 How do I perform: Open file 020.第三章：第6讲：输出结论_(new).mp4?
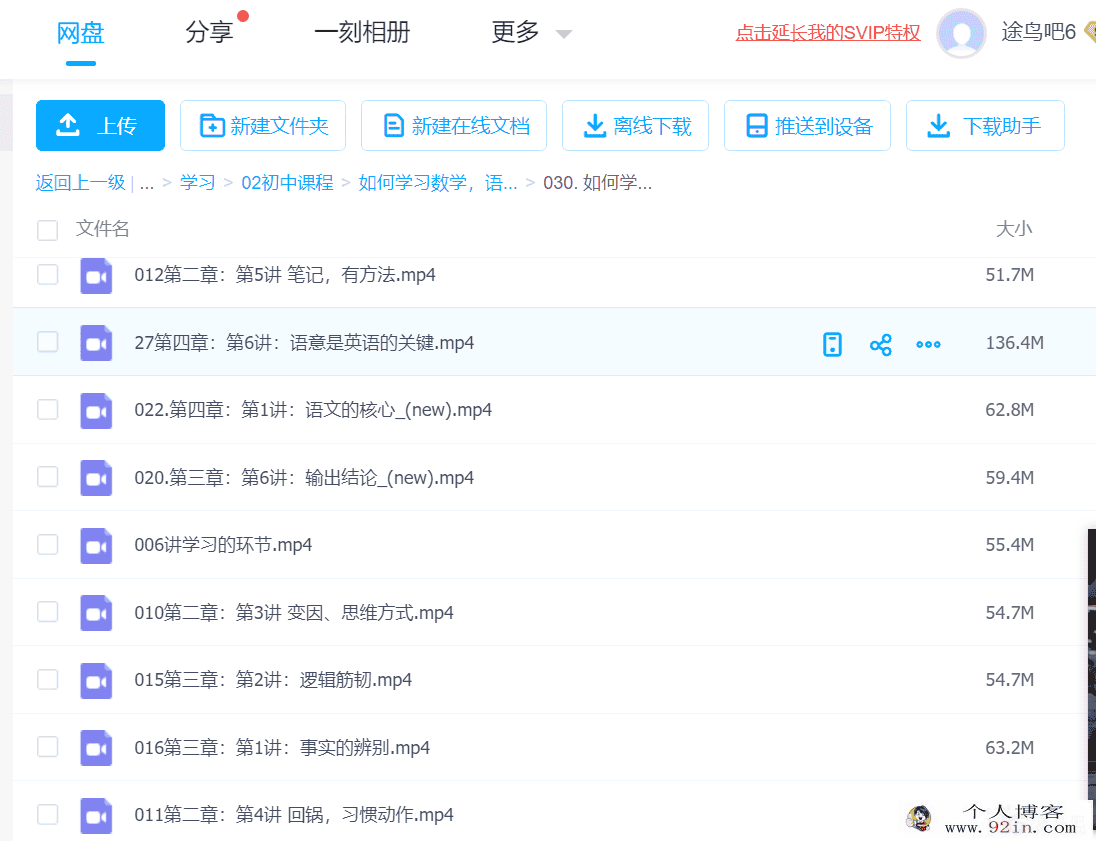point(304,478)
